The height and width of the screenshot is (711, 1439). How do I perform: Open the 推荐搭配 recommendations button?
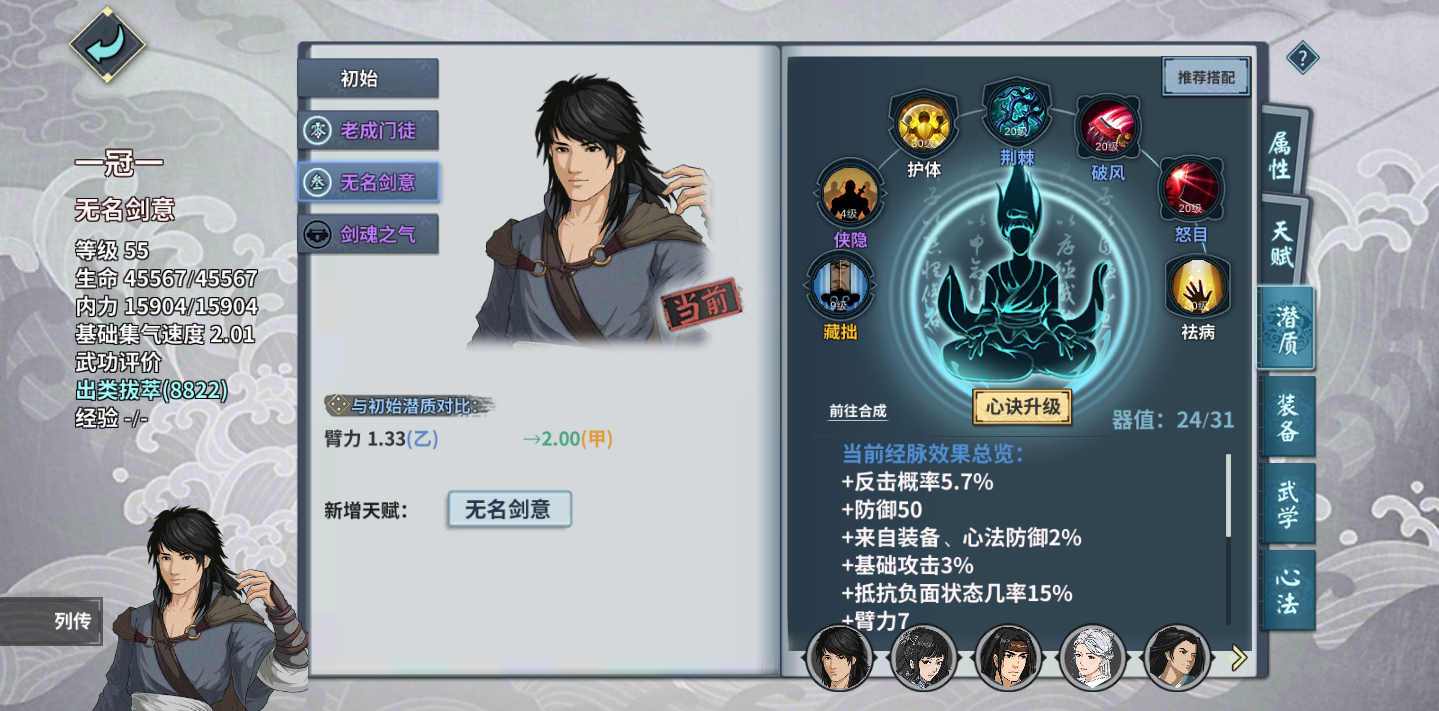pos(1206,77)
